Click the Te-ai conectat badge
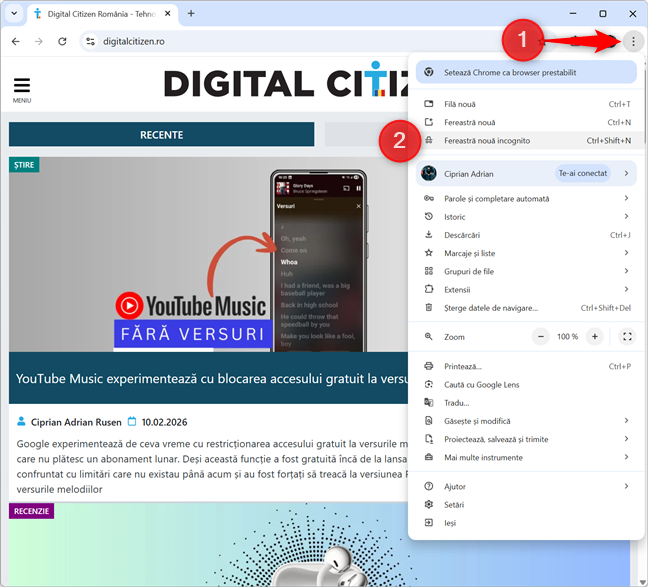Image resolution: width=648 pixels, height=587 pixels. click(583, 173)
